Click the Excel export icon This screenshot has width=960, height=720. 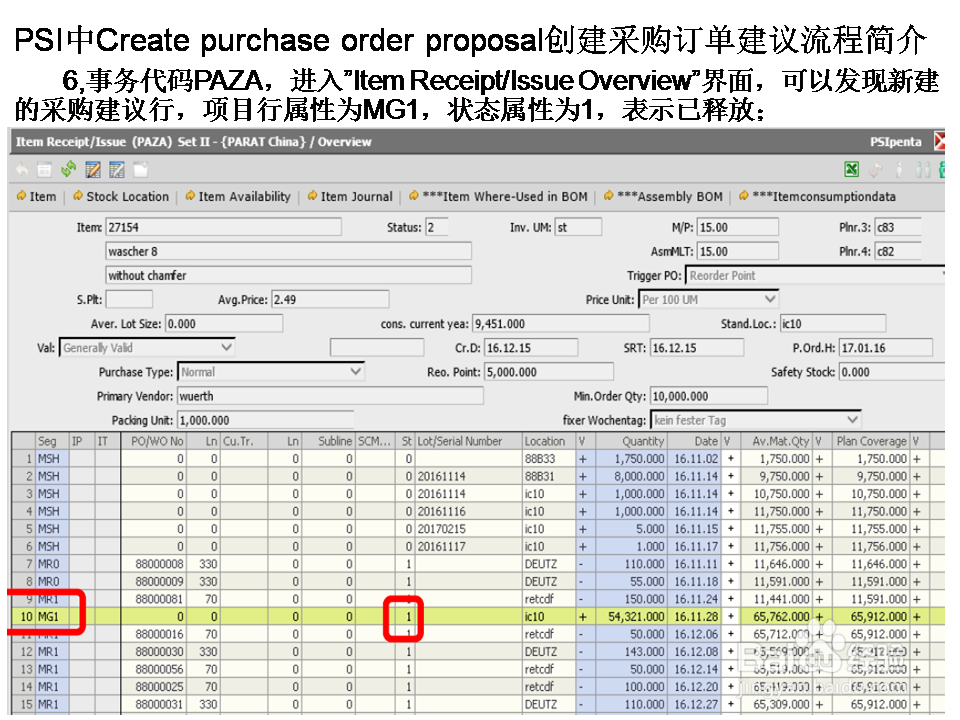[851, 170]
